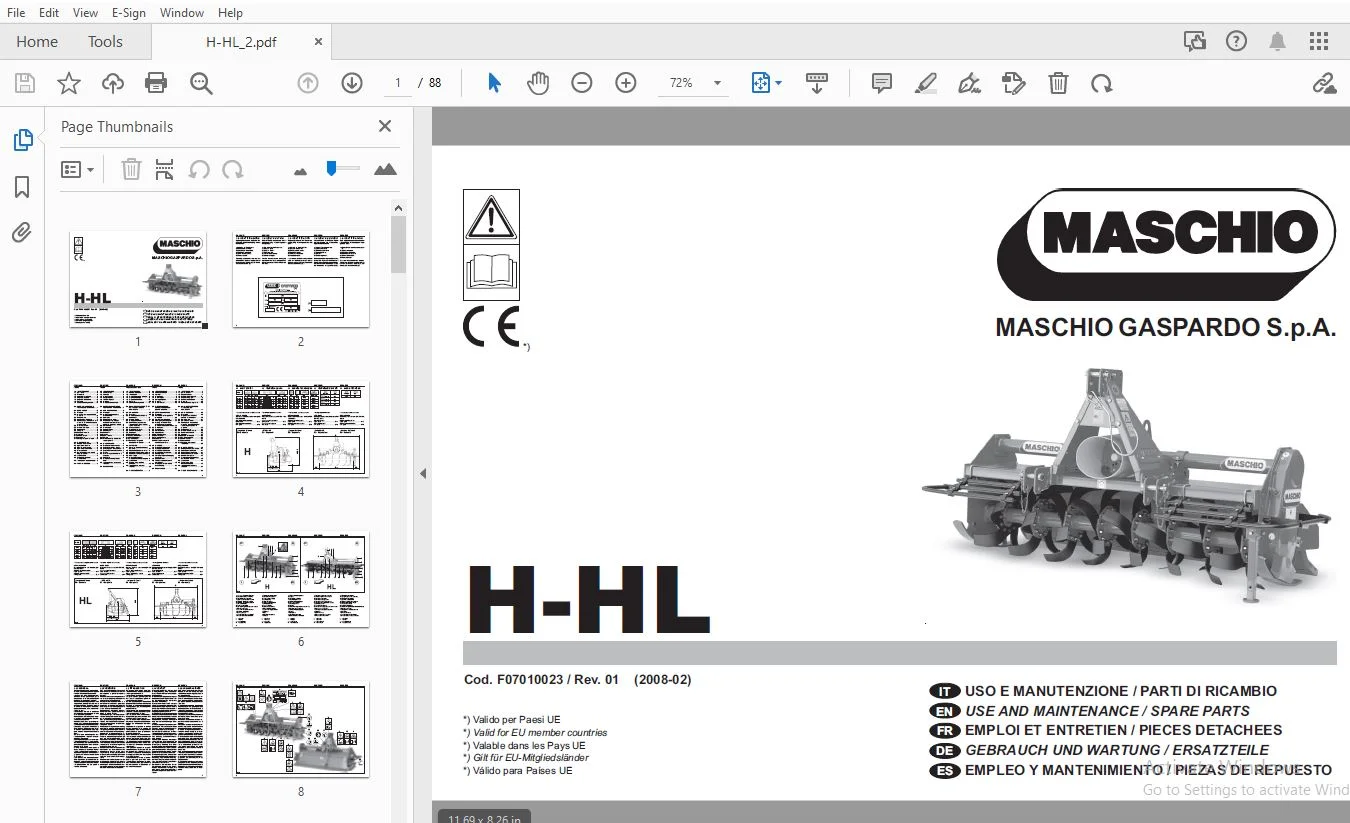
Task: Open the Edit PDF tool
Action: tap(1014, 83)
